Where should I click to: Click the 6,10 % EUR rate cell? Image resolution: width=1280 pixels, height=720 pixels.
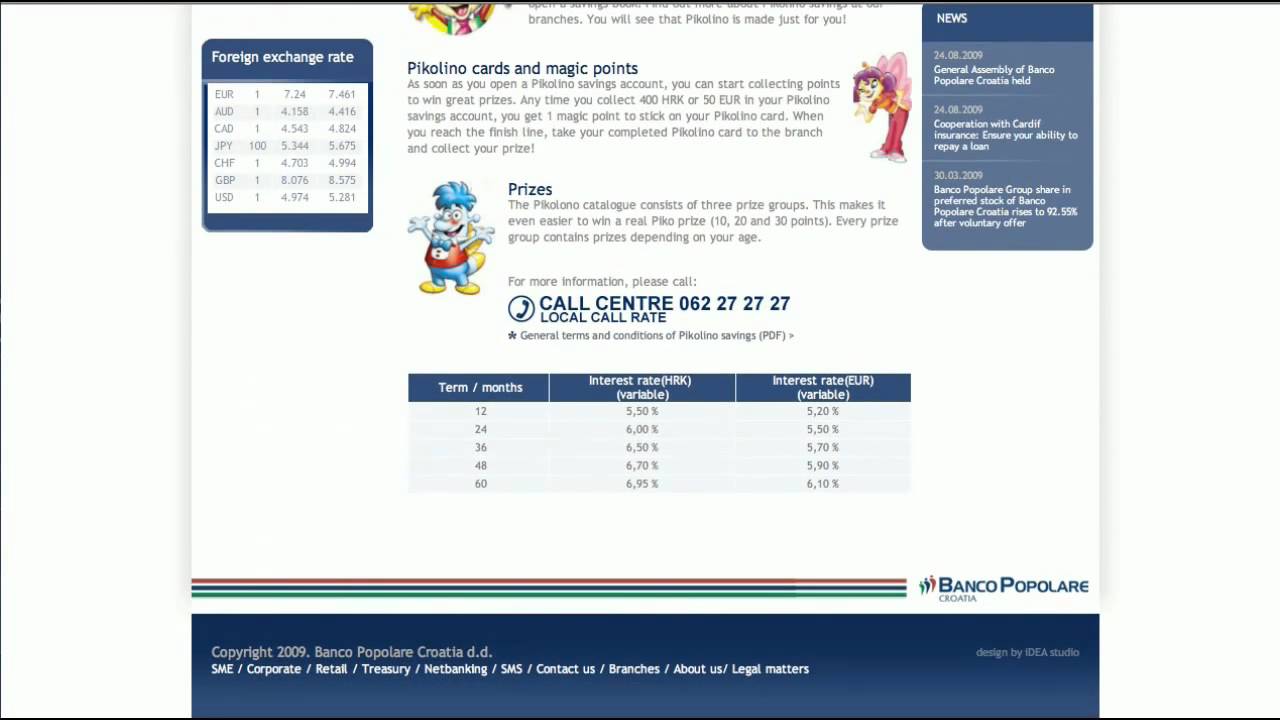pyautogui.click(x=823, y=484)
